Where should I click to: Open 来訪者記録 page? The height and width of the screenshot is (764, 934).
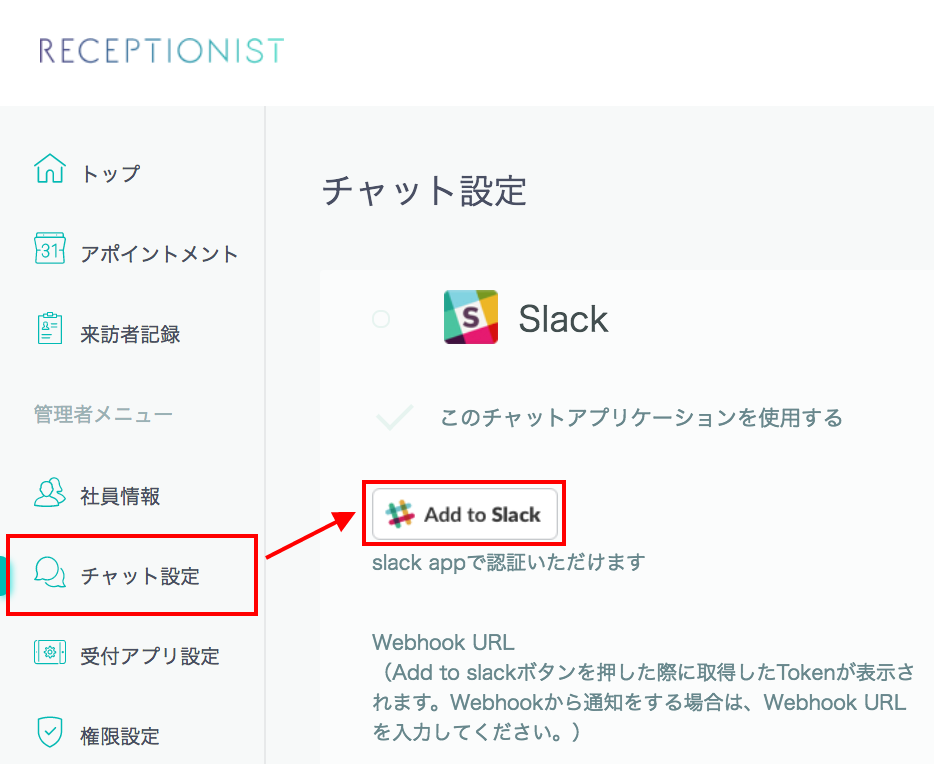click(x=130, y=334)
